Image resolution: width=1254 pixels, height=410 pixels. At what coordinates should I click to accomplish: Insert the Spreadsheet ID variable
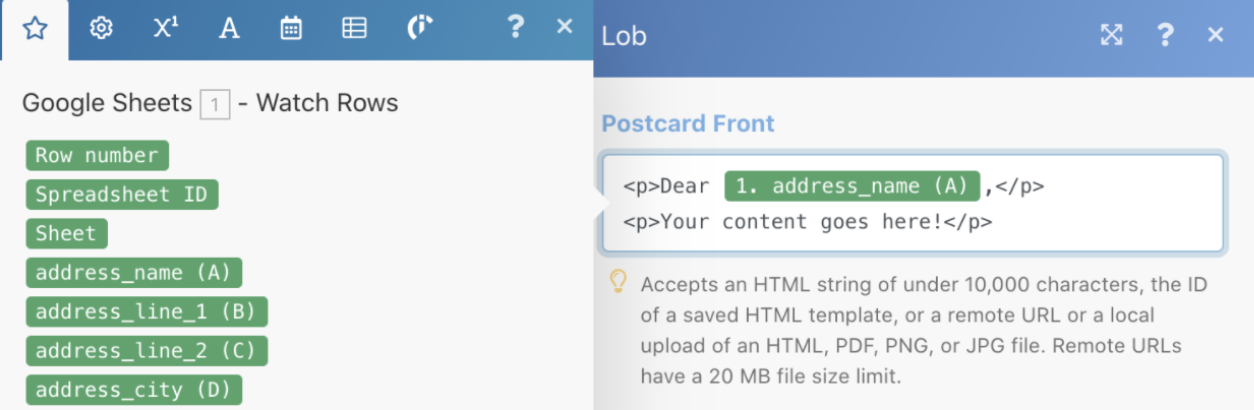(x=121, y=194)
